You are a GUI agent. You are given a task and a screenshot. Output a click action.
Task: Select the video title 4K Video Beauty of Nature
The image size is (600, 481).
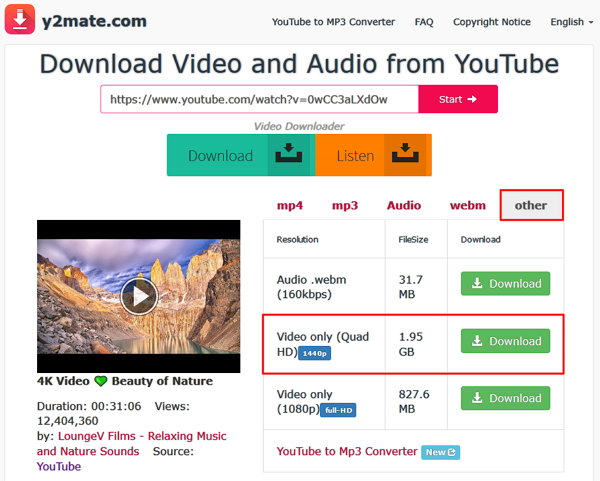click(125, 381)
